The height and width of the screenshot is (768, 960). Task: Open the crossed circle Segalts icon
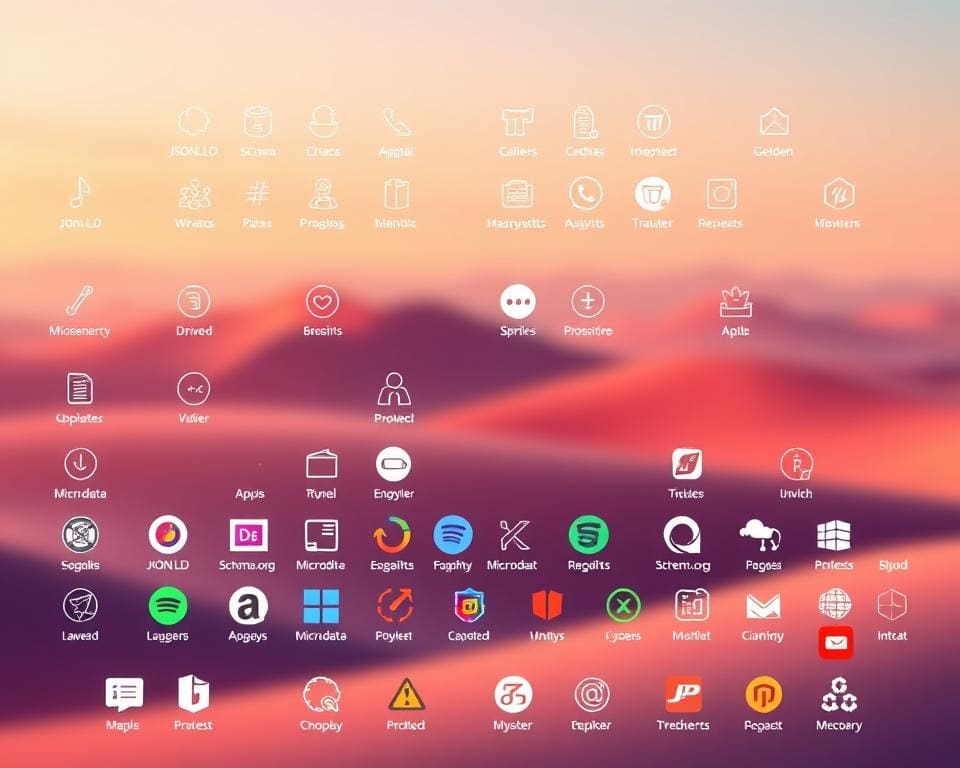click(80, 535)
